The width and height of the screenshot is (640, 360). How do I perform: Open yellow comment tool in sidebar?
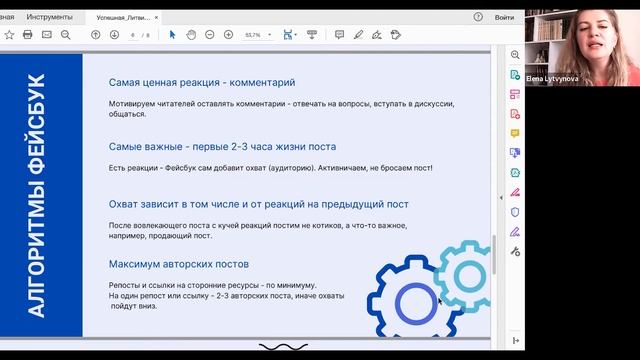click(515, 133)
